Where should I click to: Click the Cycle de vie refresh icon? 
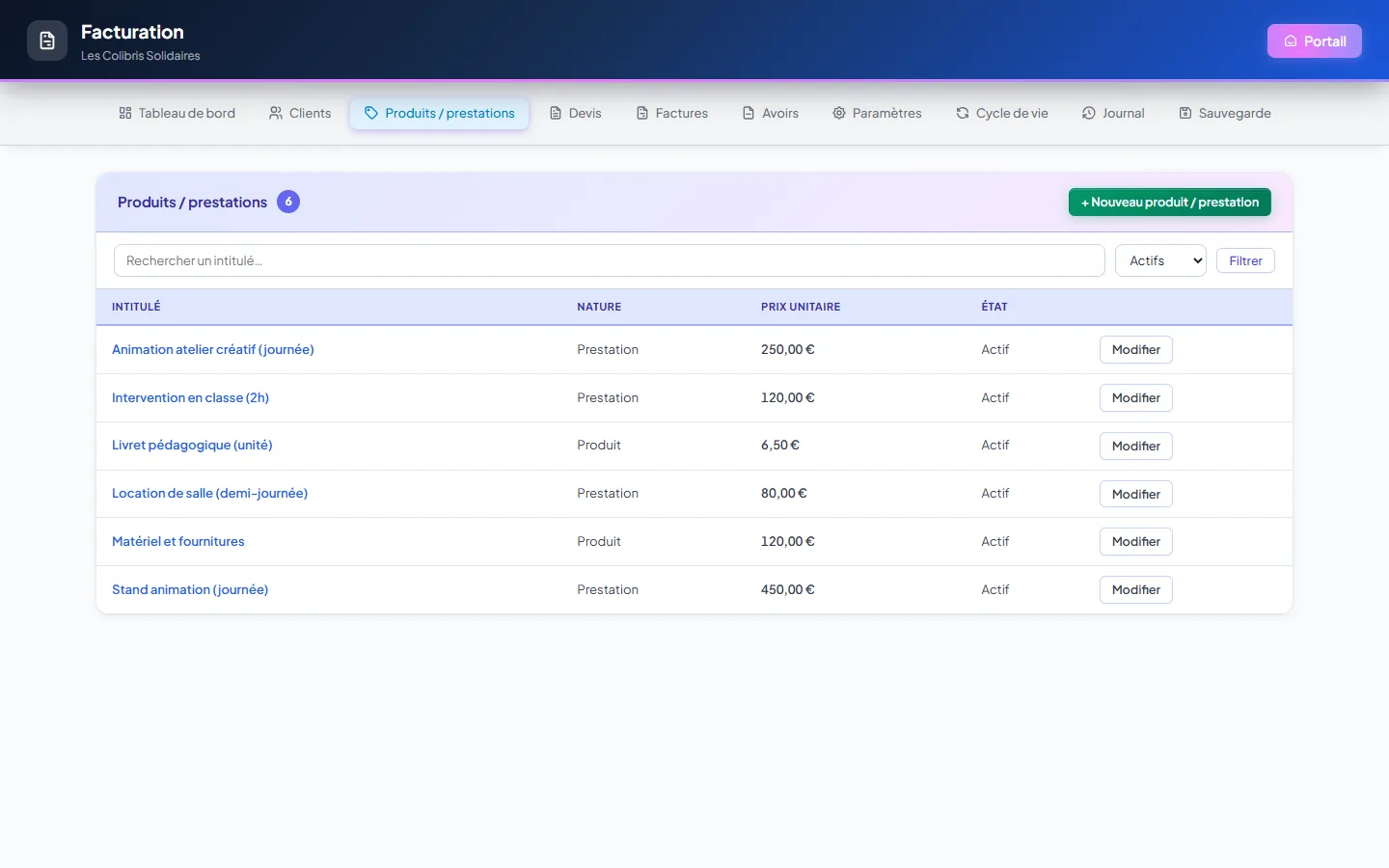click(963, 113)
